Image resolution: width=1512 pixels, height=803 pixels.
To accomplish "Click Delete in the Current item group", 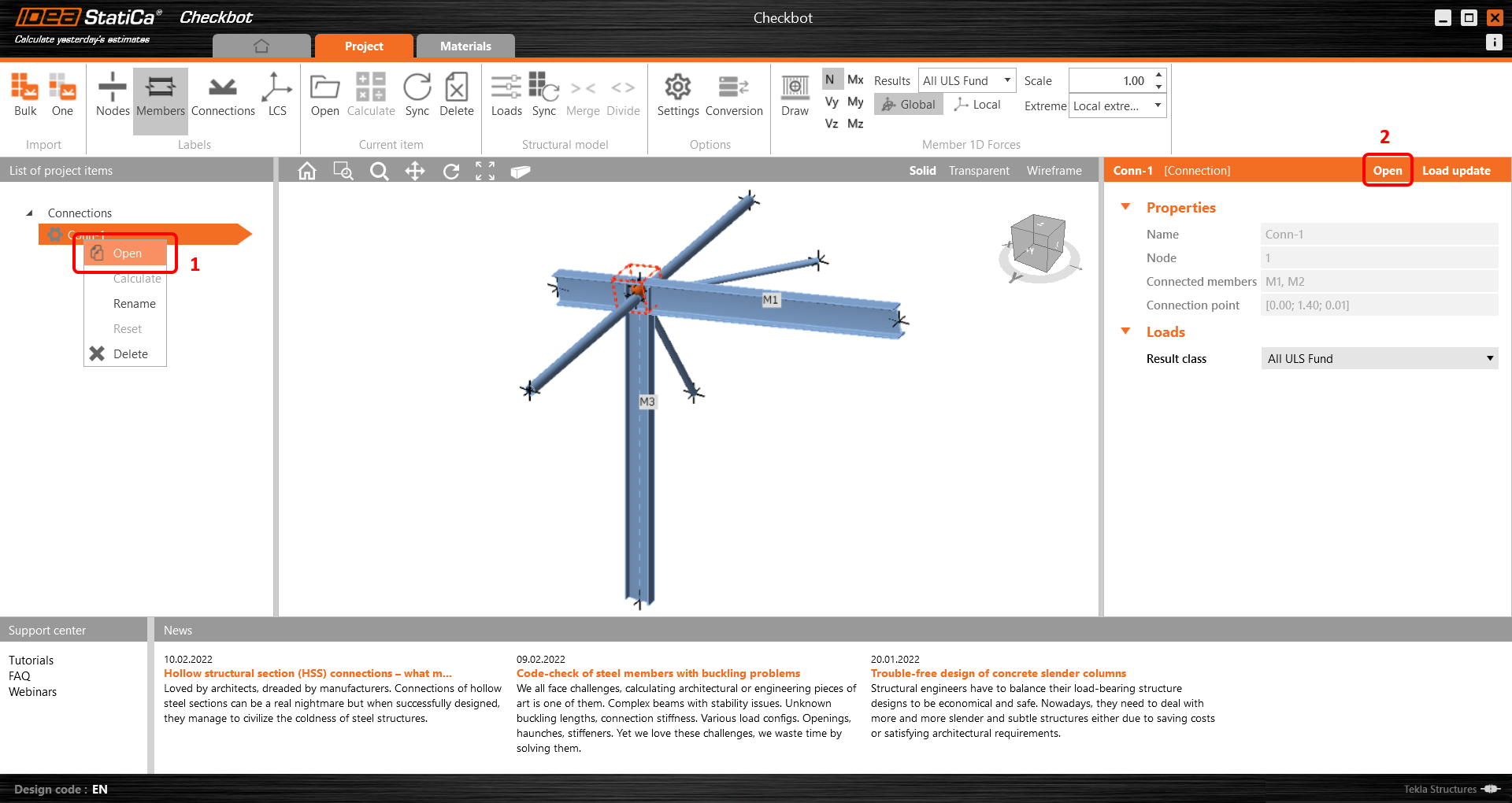I will (456, 96).
